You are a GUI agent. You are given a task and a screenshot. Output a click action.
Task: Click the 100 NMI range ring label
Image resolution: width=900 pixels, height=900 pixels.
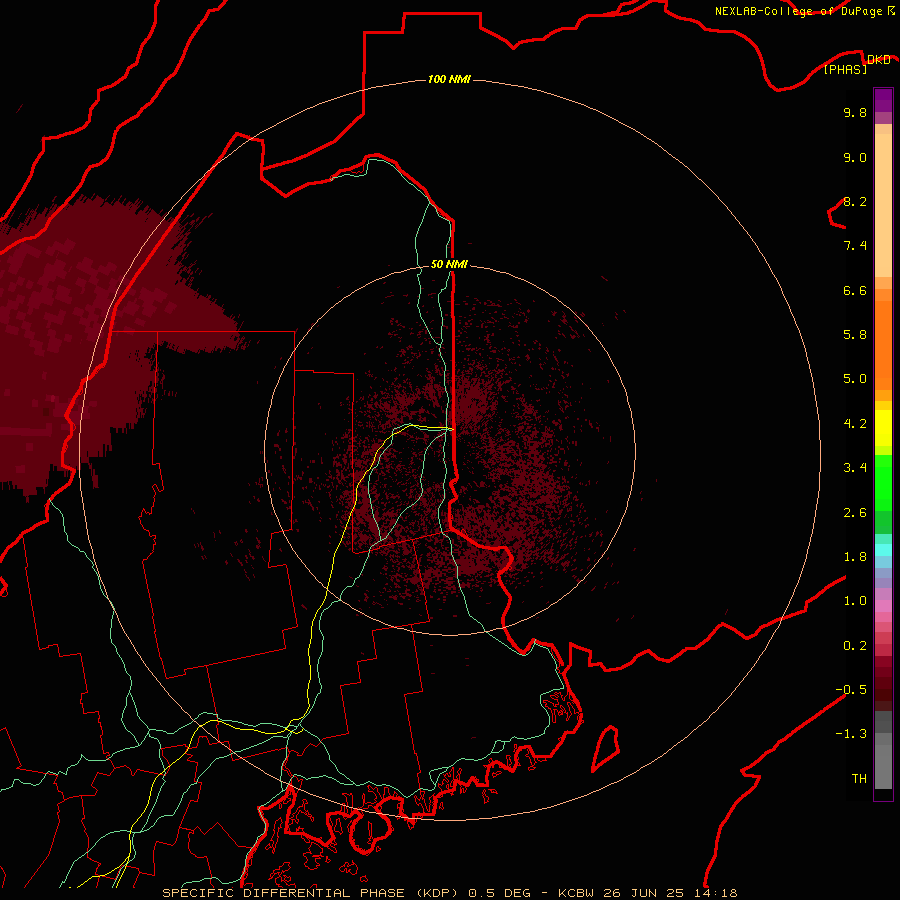(x=449, y=79)
